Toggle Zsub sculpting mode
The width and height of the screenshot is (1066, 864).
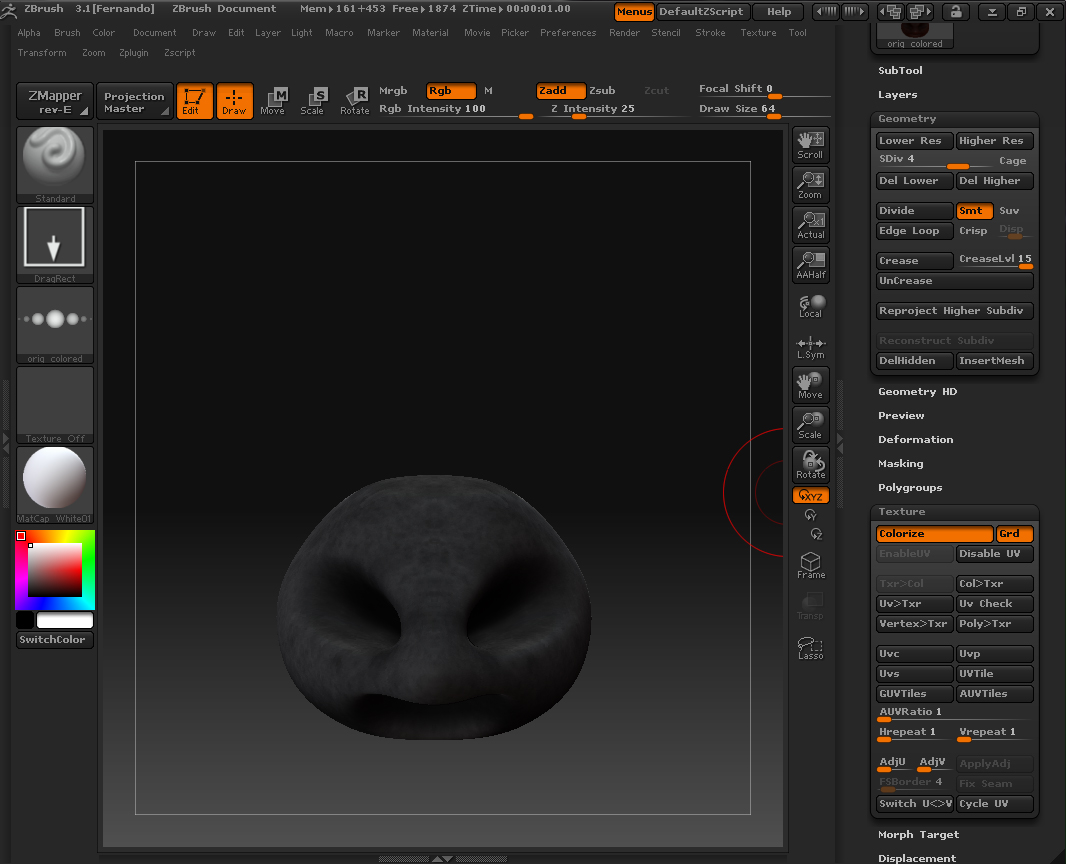click(x=602, y=91)
